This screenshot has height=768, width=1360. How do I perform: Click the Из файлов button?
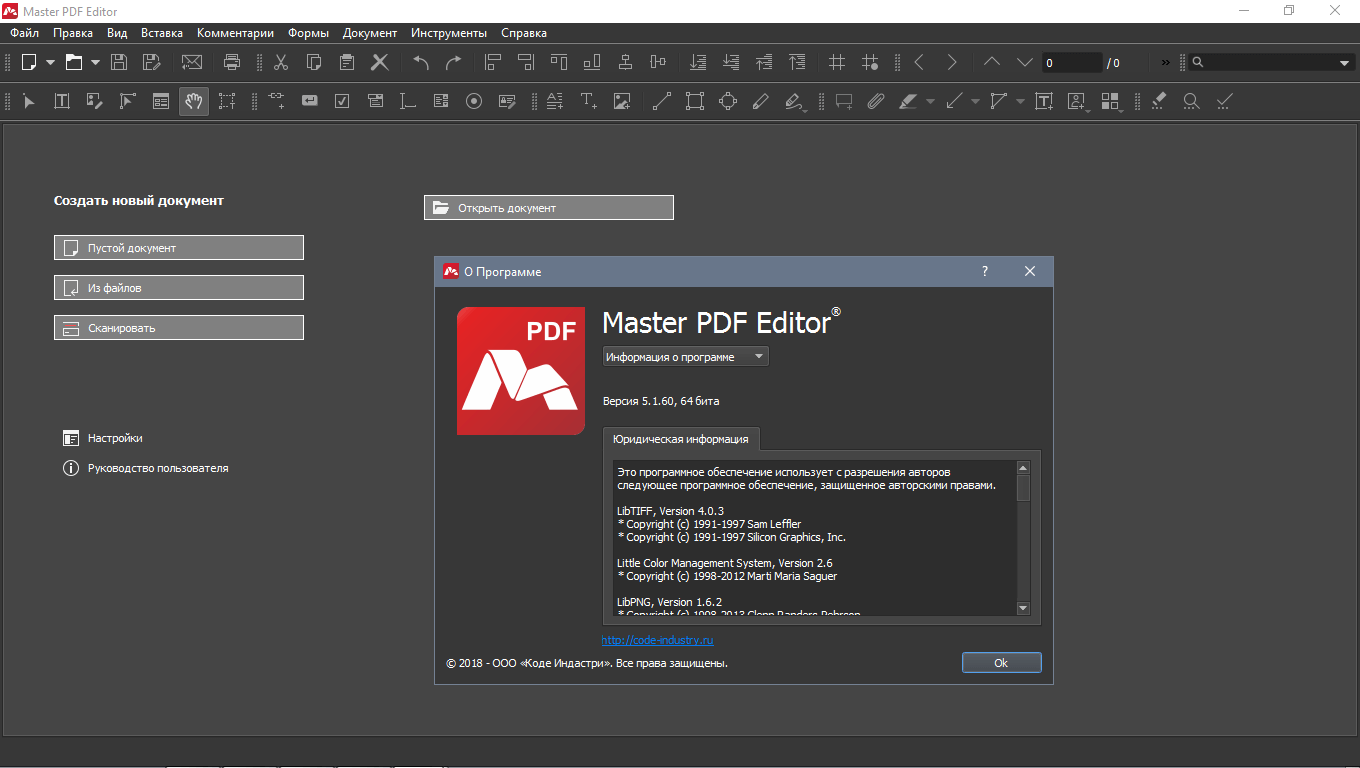point(179,288)
